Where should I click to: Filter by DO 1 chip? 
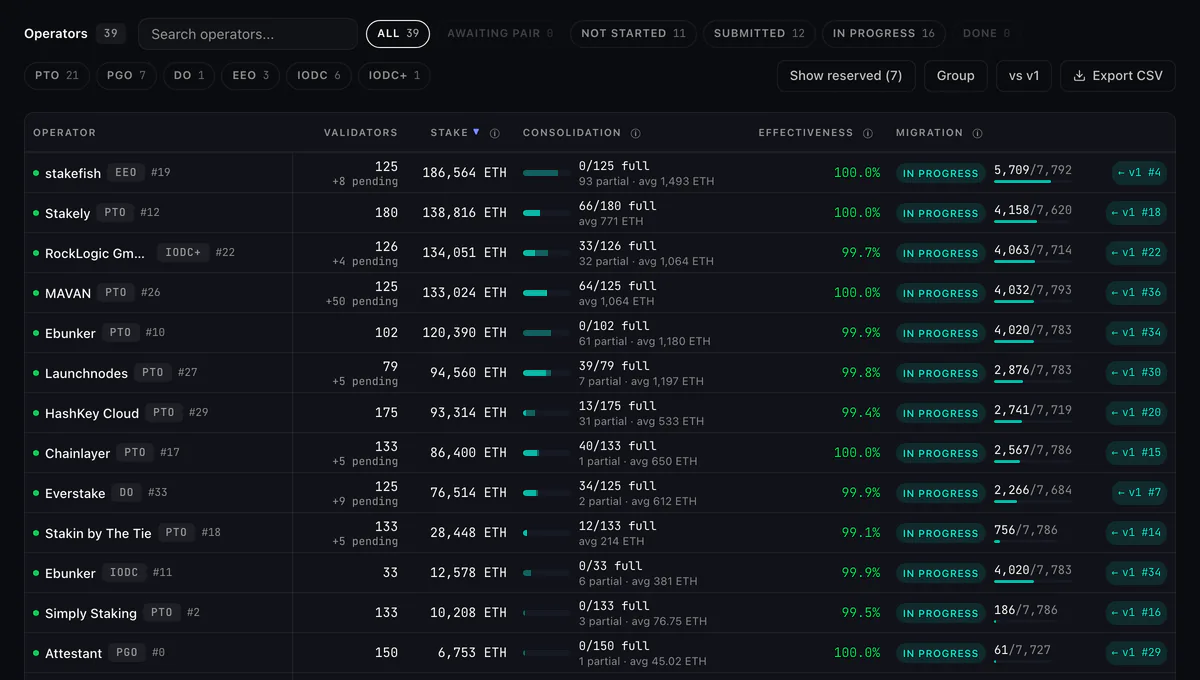click(x=188, y=76)
